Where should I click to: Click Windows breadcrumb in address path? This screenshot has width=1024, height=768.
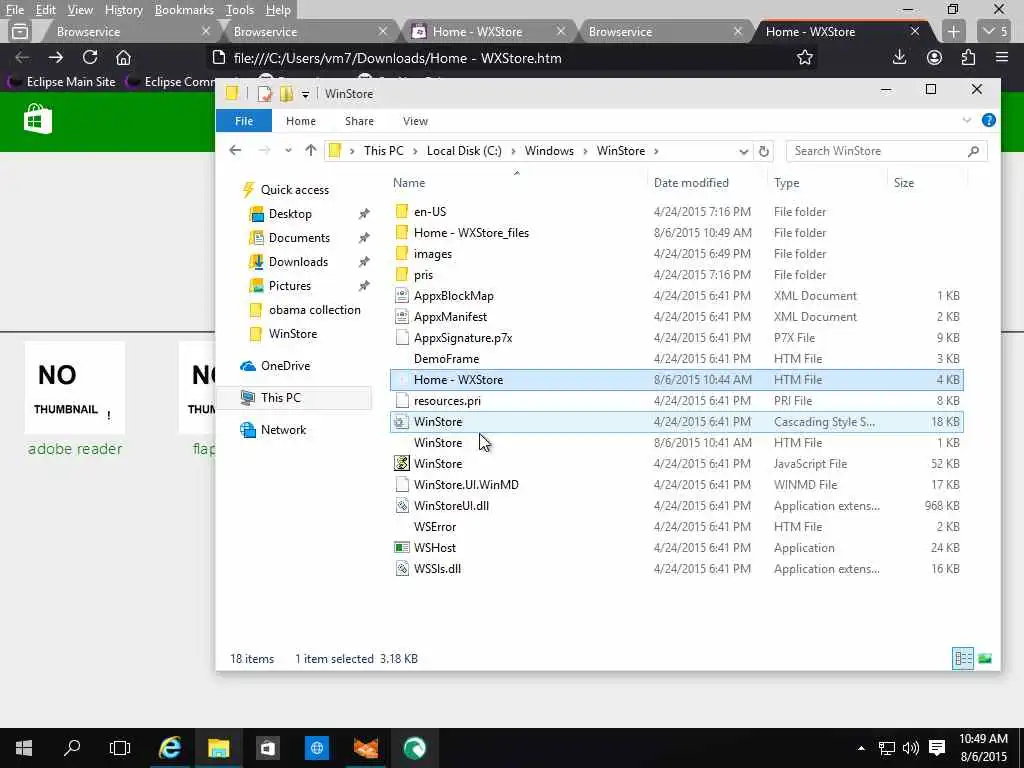click(549, 151)
